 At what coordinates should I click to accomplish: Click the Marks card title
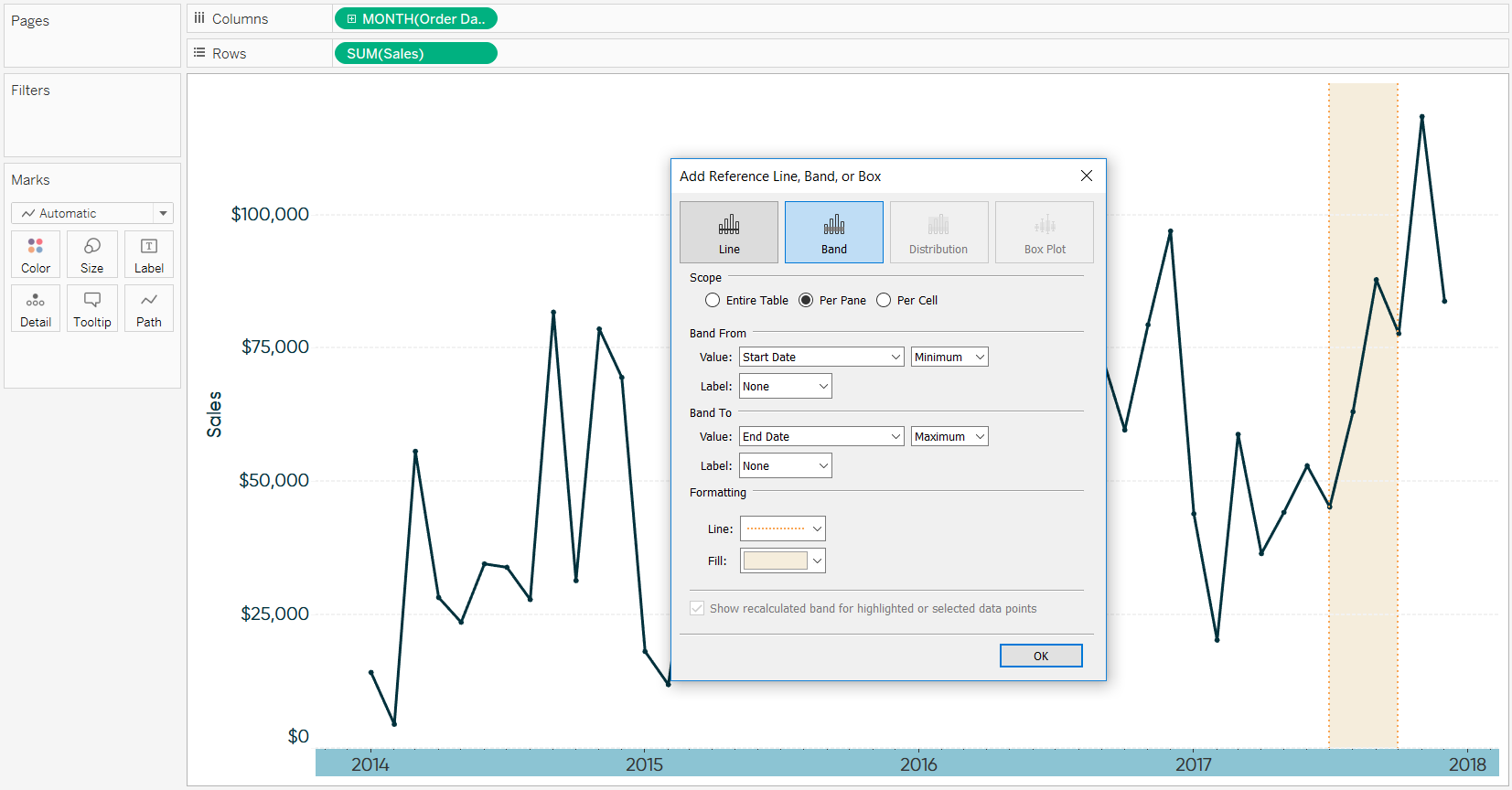pos(30,180)
